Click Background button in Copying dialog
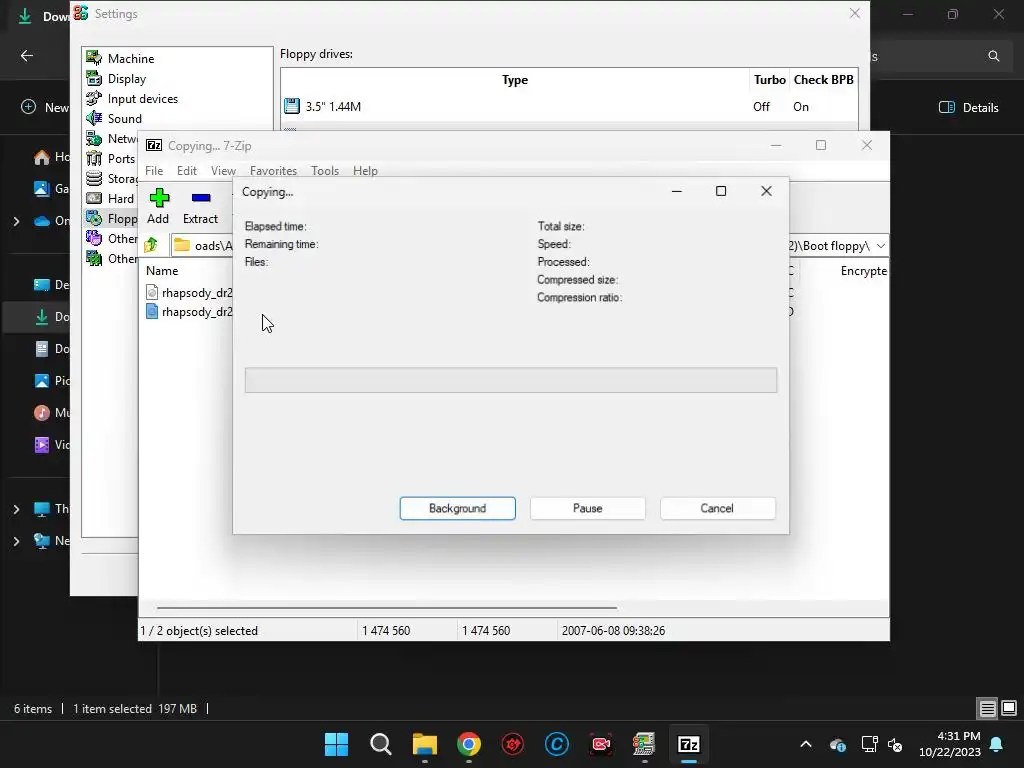This screenshot has width=1024, height=768. pos(458,508)
